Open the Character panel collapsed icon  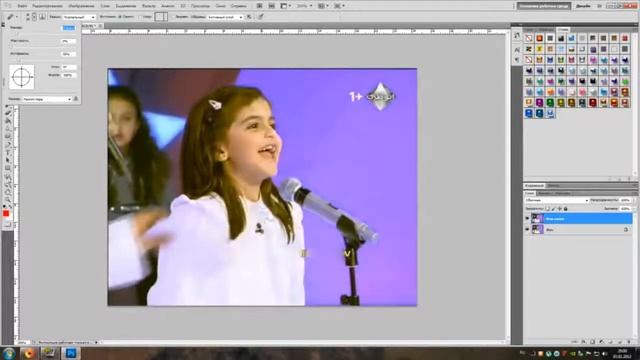tap(517, 50)
